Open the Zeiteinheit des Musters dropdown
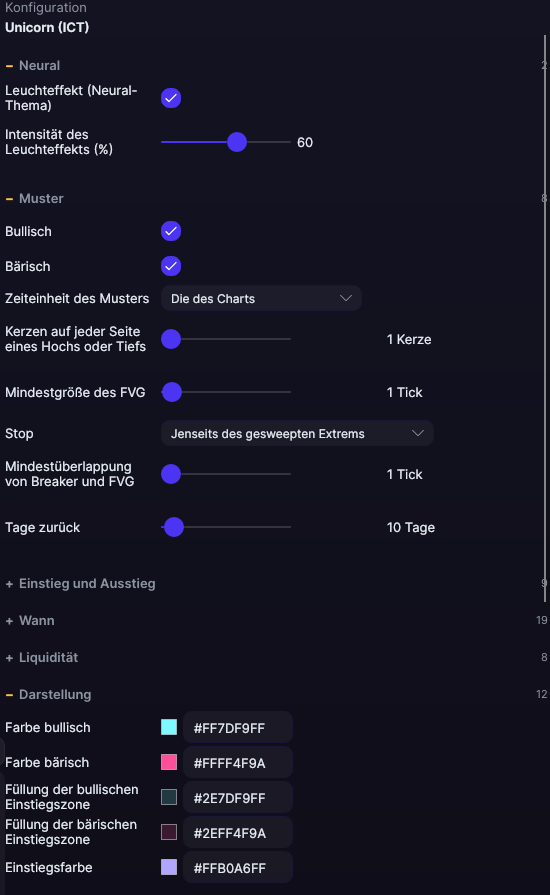The height and width of the screenshot is (895, 550). [261, 299]
